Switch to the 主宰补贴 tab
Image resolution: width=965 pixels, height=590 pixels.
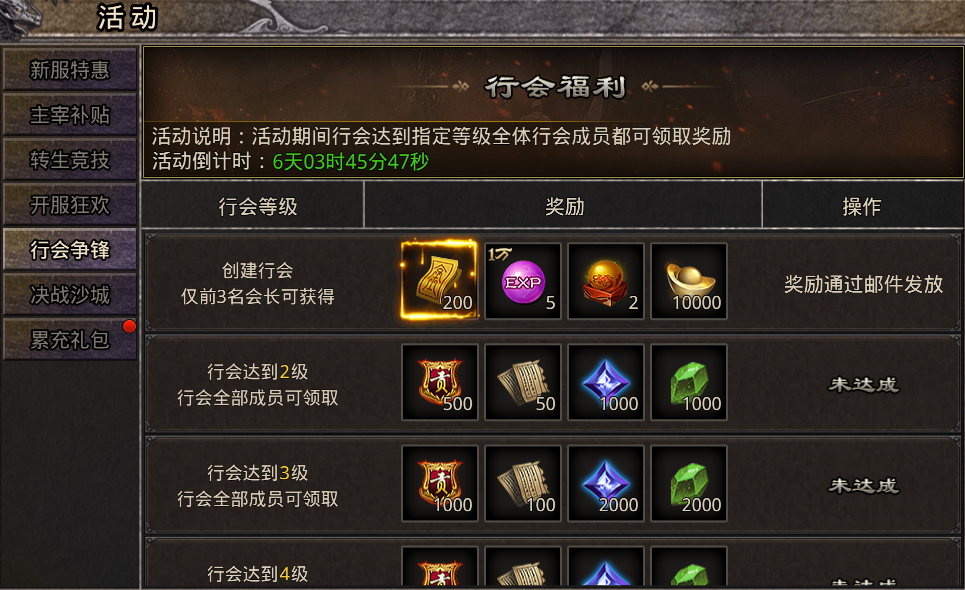[x=70, y=114]
